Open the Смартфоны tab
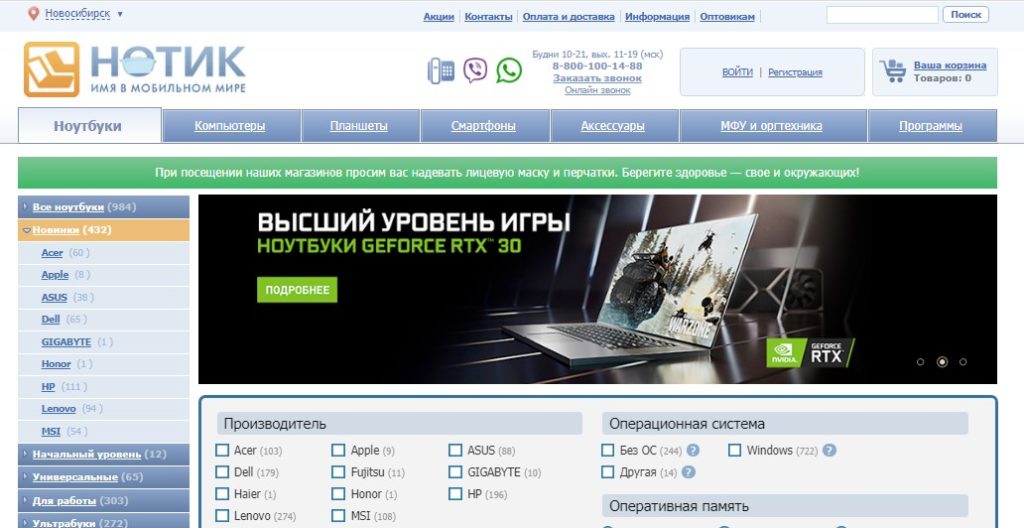 point(484,126)
